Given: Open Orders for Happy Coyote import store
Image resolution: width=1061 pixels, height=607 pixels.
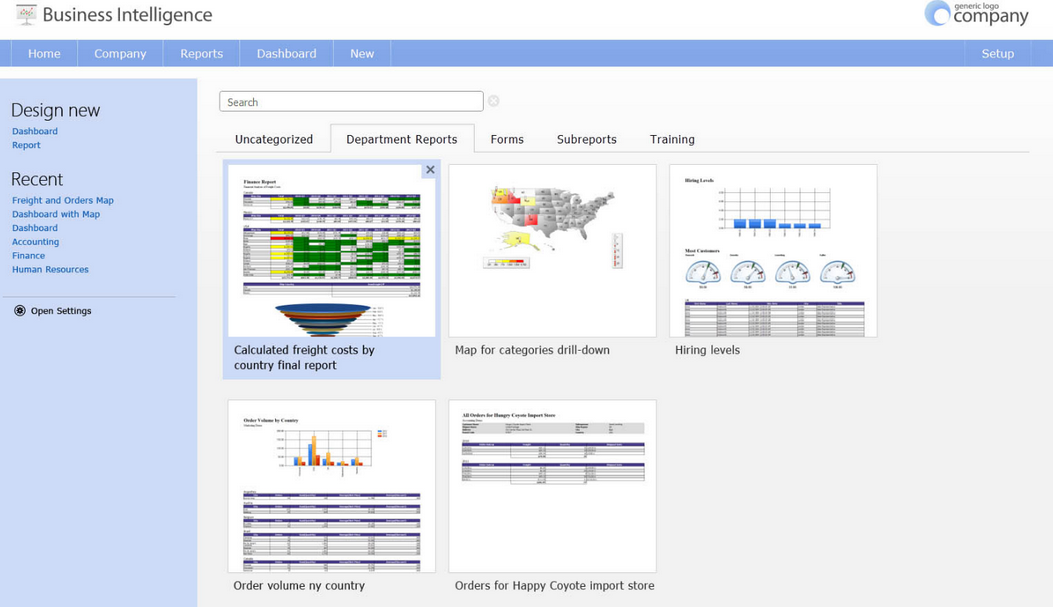Looking at the screenshot, I should pos(552,486).
